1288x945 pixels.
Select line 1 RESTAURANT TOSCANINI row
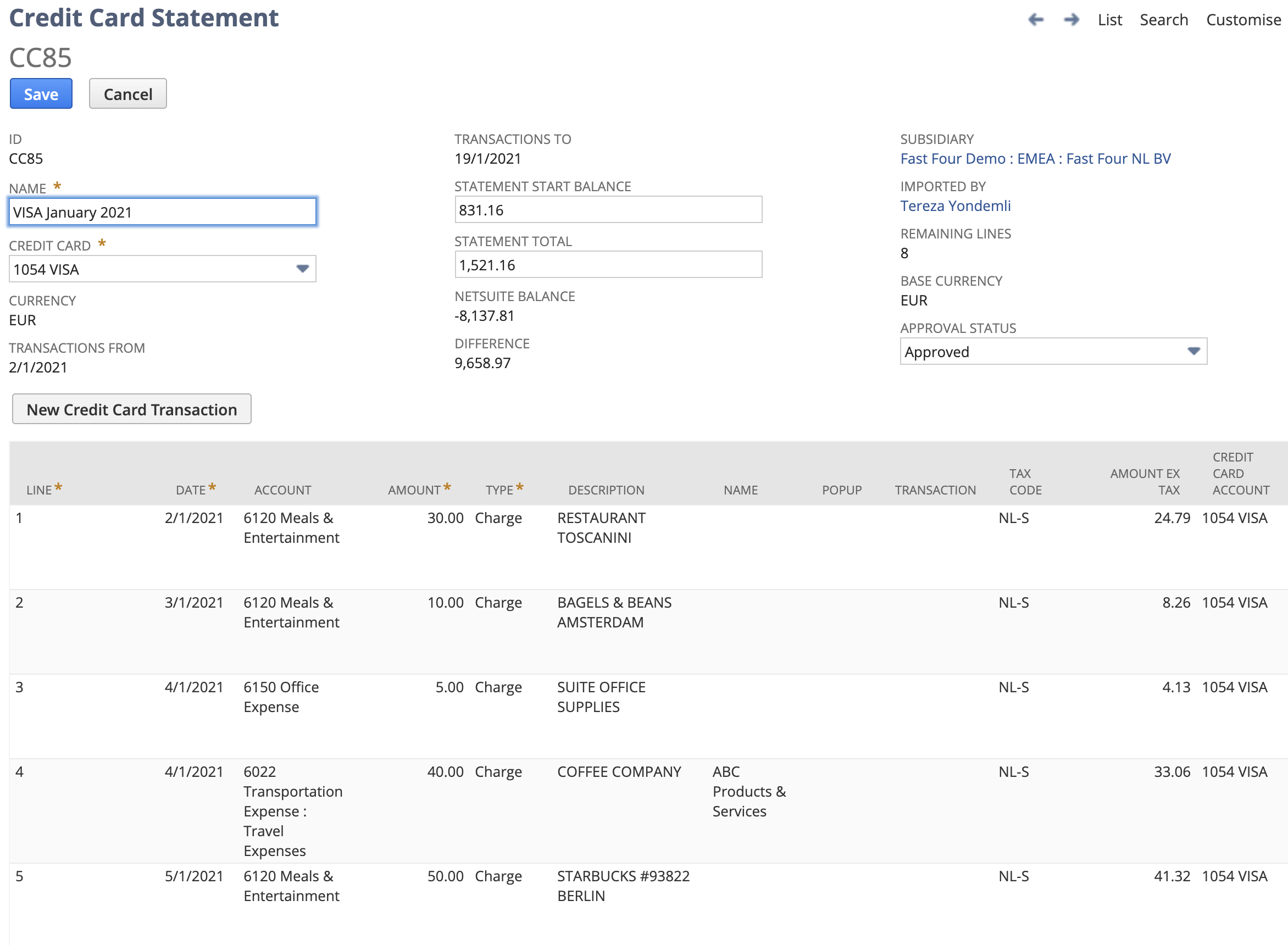click(x=601, y=527)
